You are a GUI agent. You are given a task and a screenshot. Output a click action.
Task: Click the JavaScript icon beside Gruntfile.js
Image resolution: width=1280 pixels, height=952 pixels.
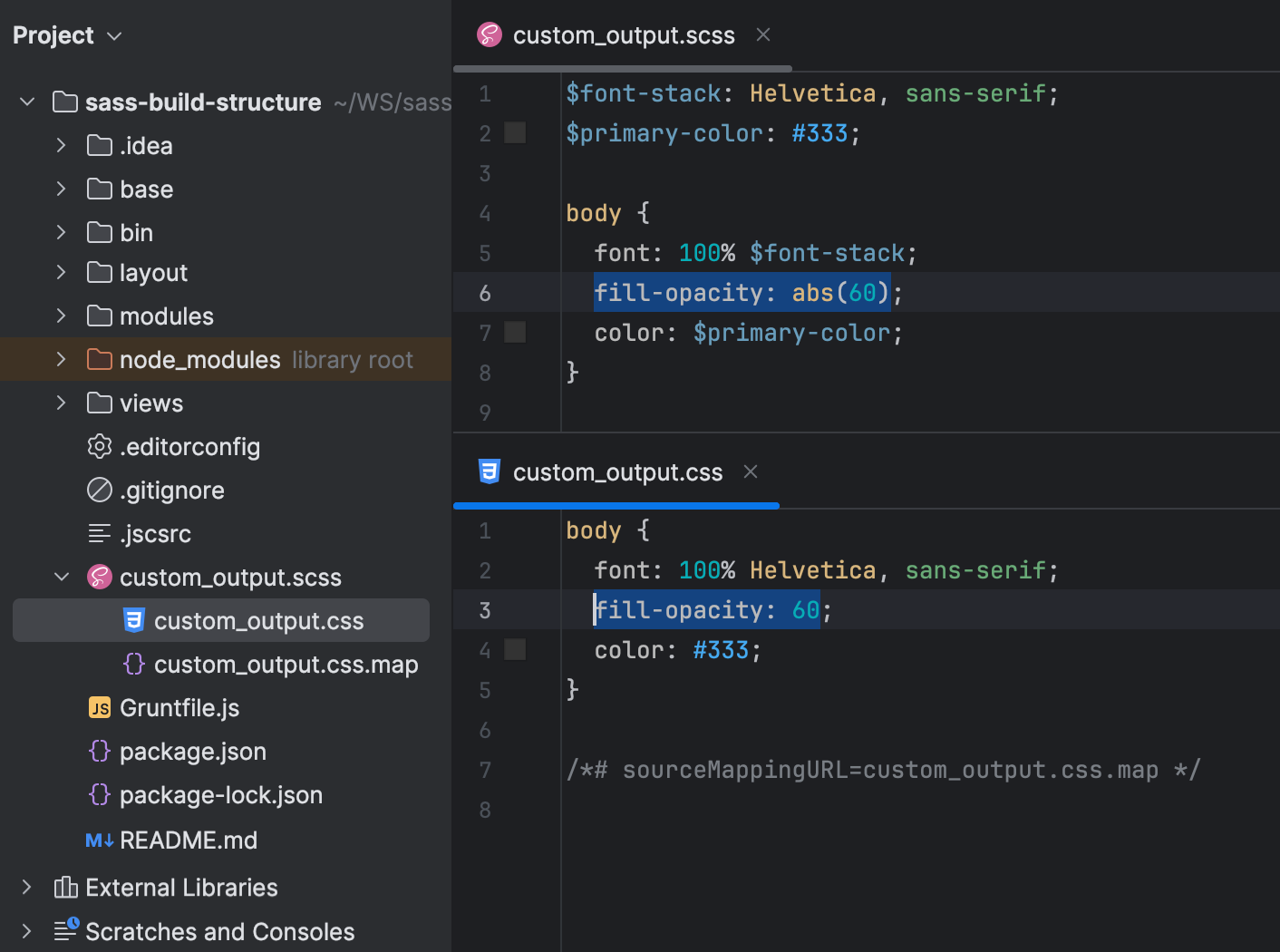click(x=99, y=707)
